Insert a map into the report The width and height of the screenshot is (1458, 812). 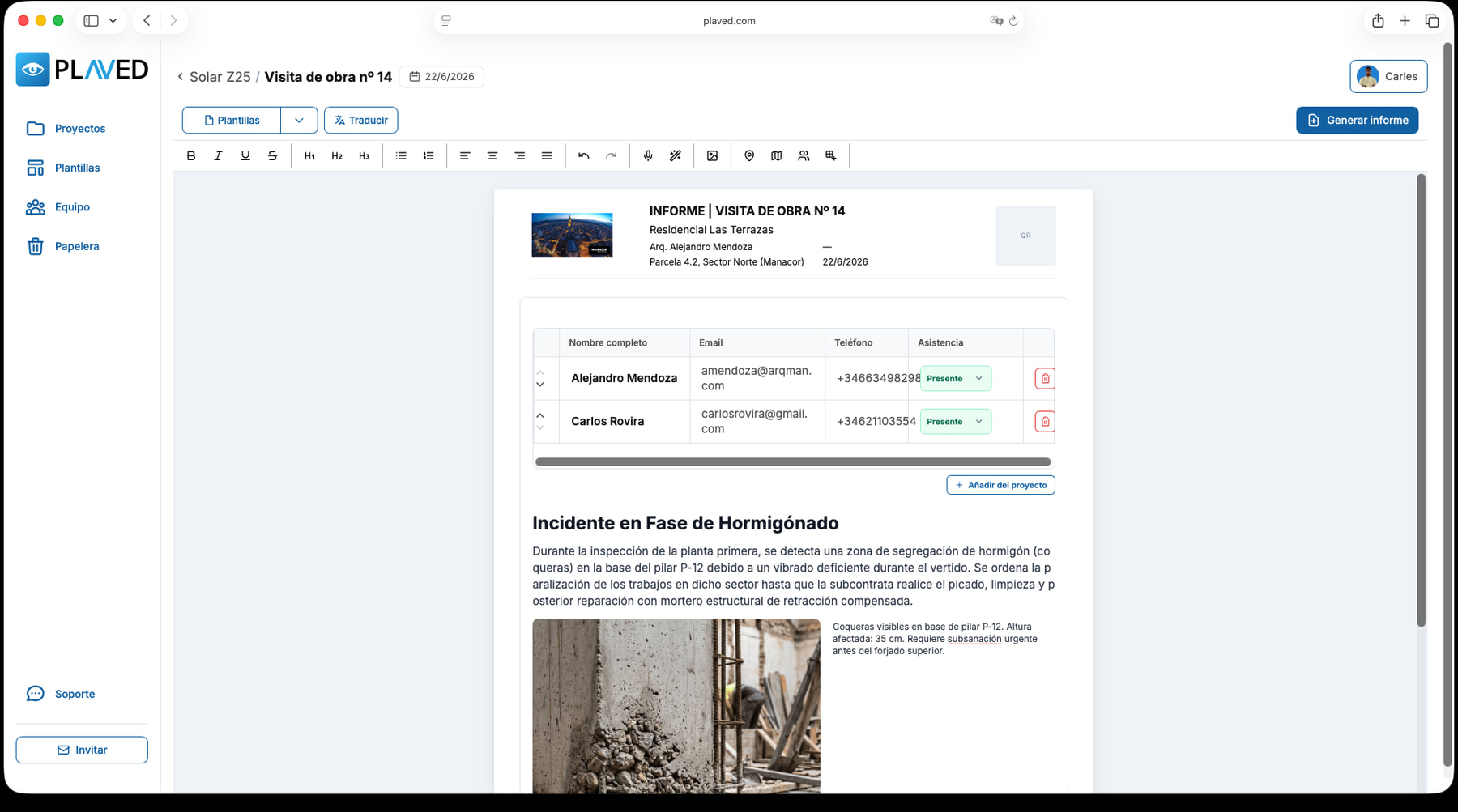[x=777, y=155]
